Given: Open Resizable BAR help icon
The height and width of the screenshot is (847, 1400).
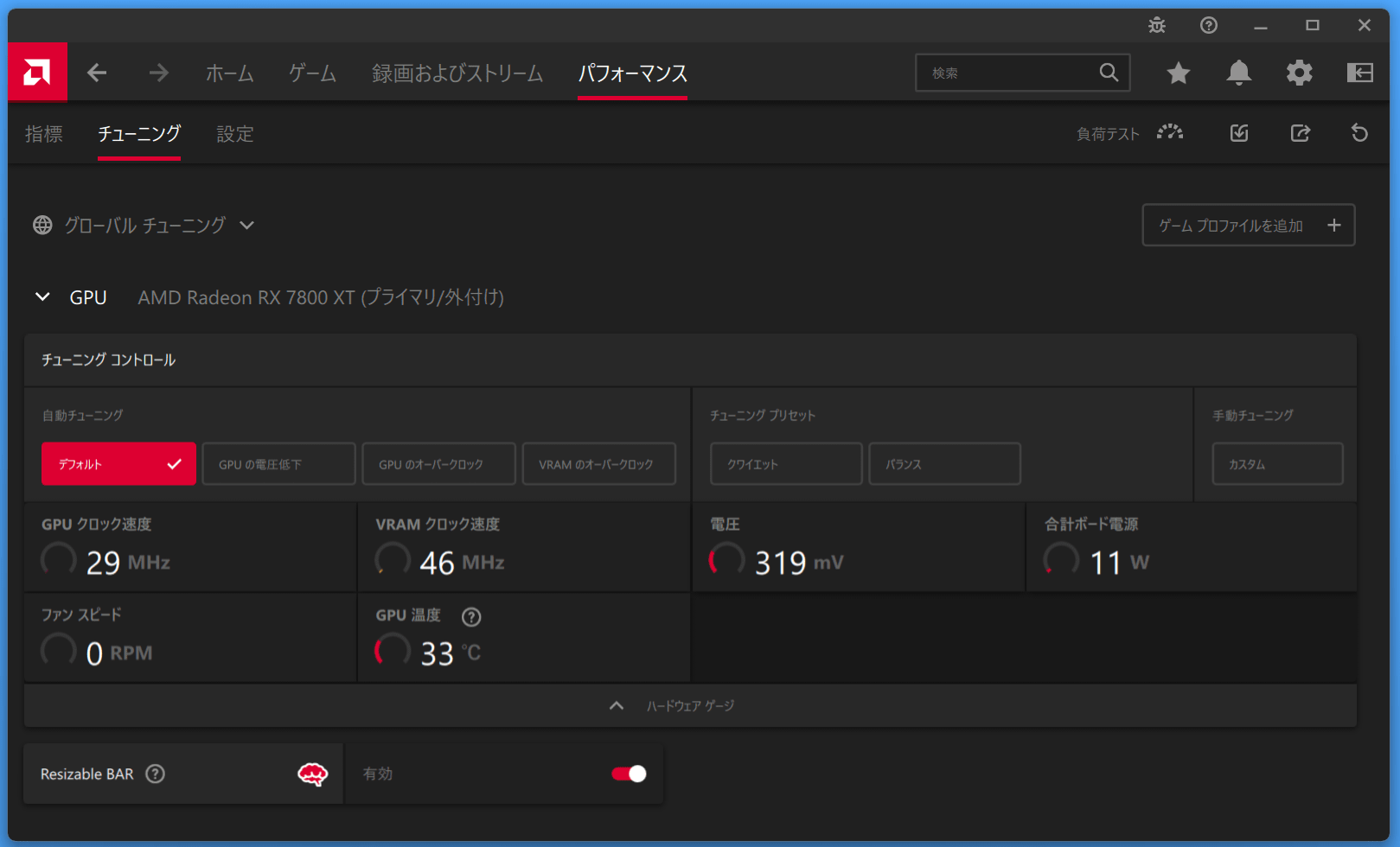Looking at the screenshot, I should [x=155, y=774].
